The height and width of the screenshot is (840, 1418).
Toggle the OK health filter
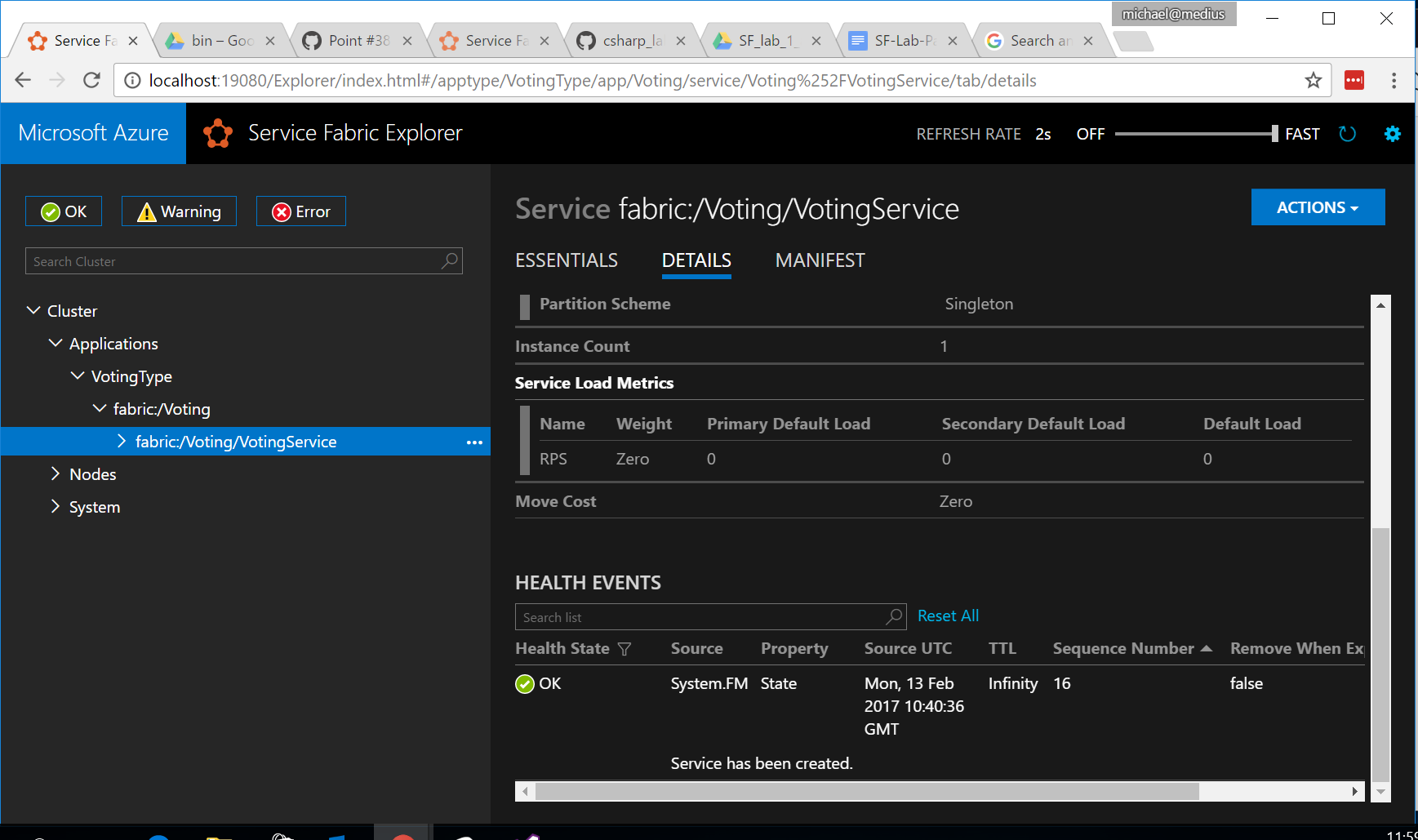[64, 211]
